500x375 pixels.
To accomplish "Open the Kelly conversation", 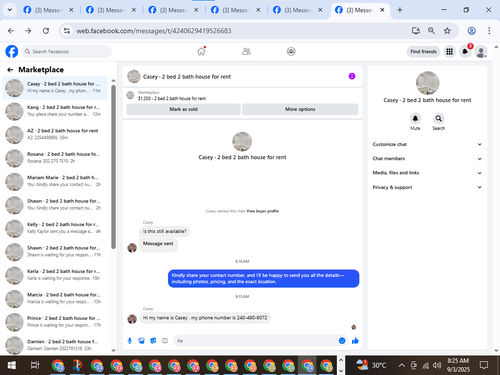I will pos(55,228).
